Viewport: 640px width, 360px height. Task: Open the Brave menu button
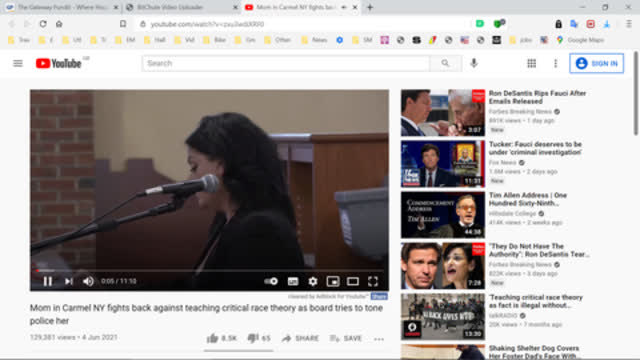(629, 24)
